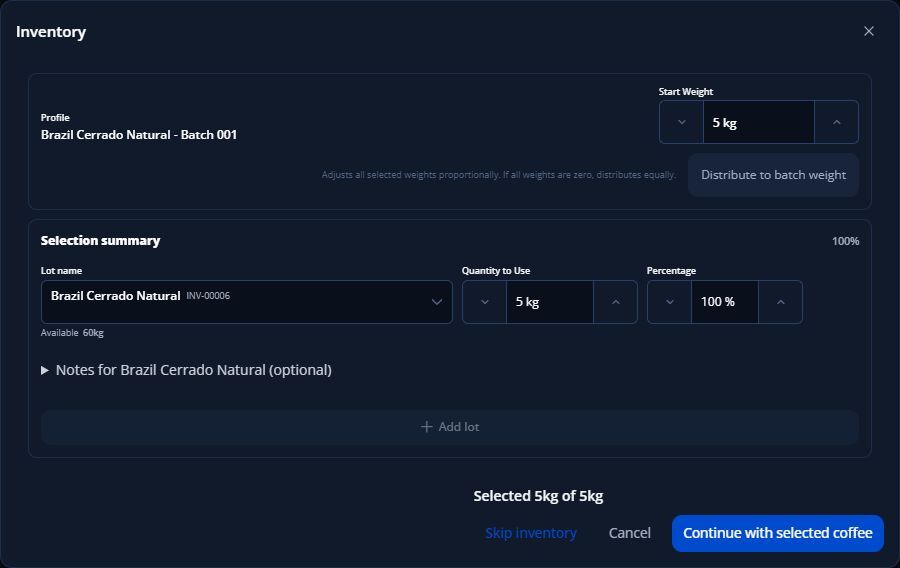Click the 100% selection summary value
This screenshot has width=900, height=568.
click(x=845, y=241)
